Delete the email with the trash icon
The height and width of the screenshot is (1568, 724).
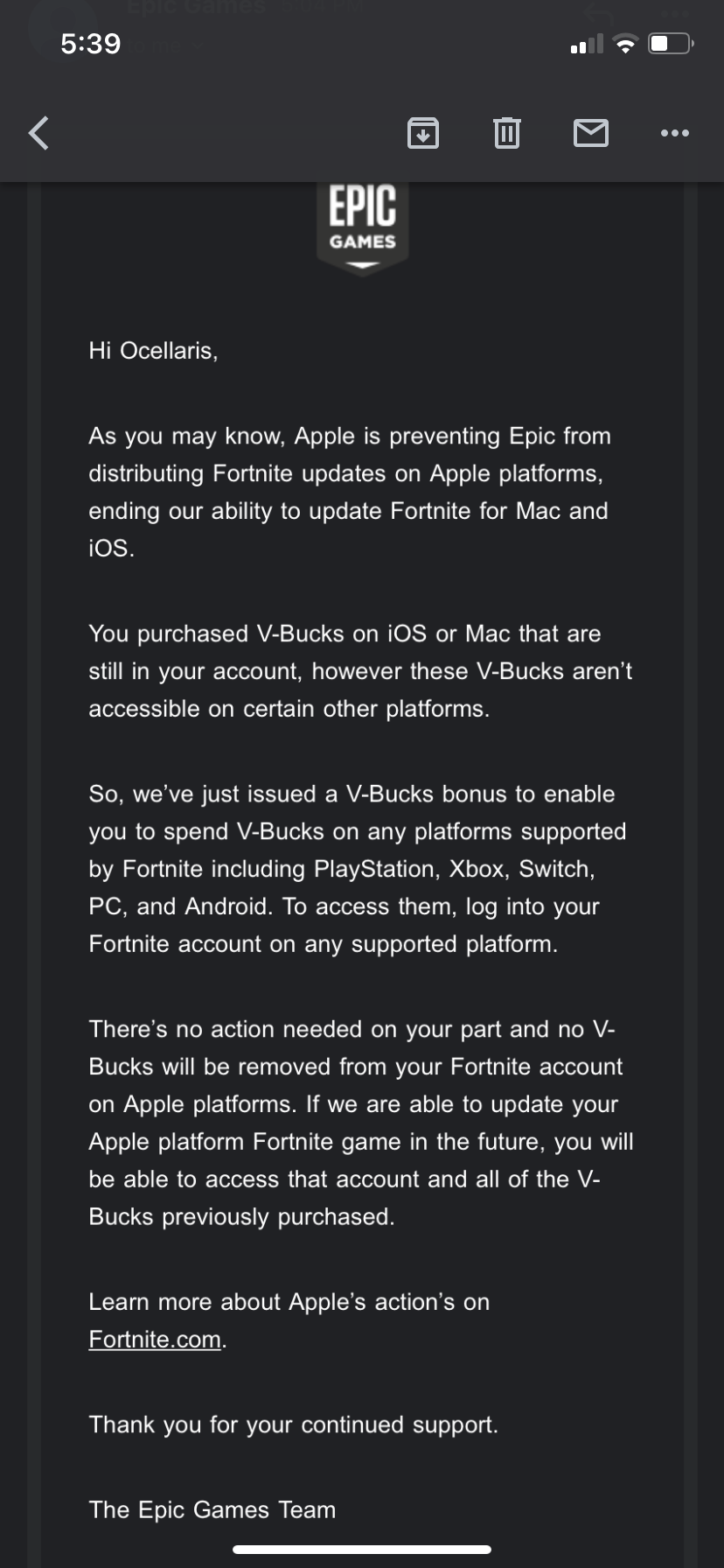507,133
